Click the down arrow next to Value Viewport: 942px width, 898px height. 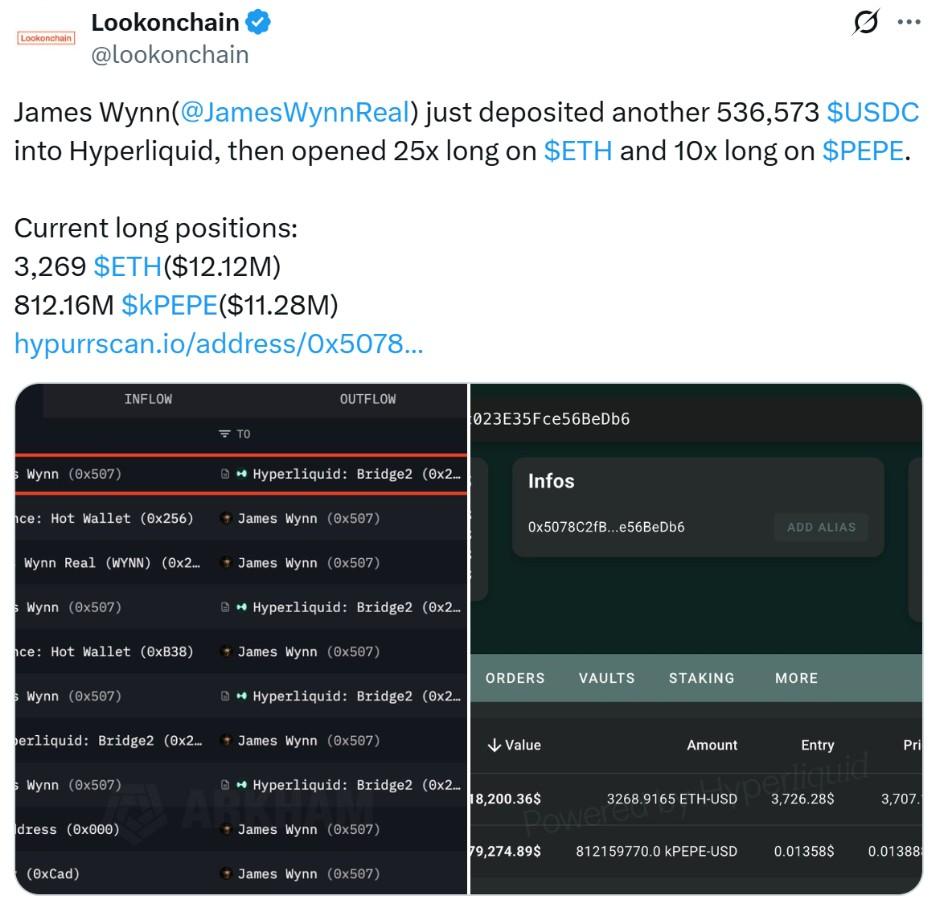click(x=494, y=745)
